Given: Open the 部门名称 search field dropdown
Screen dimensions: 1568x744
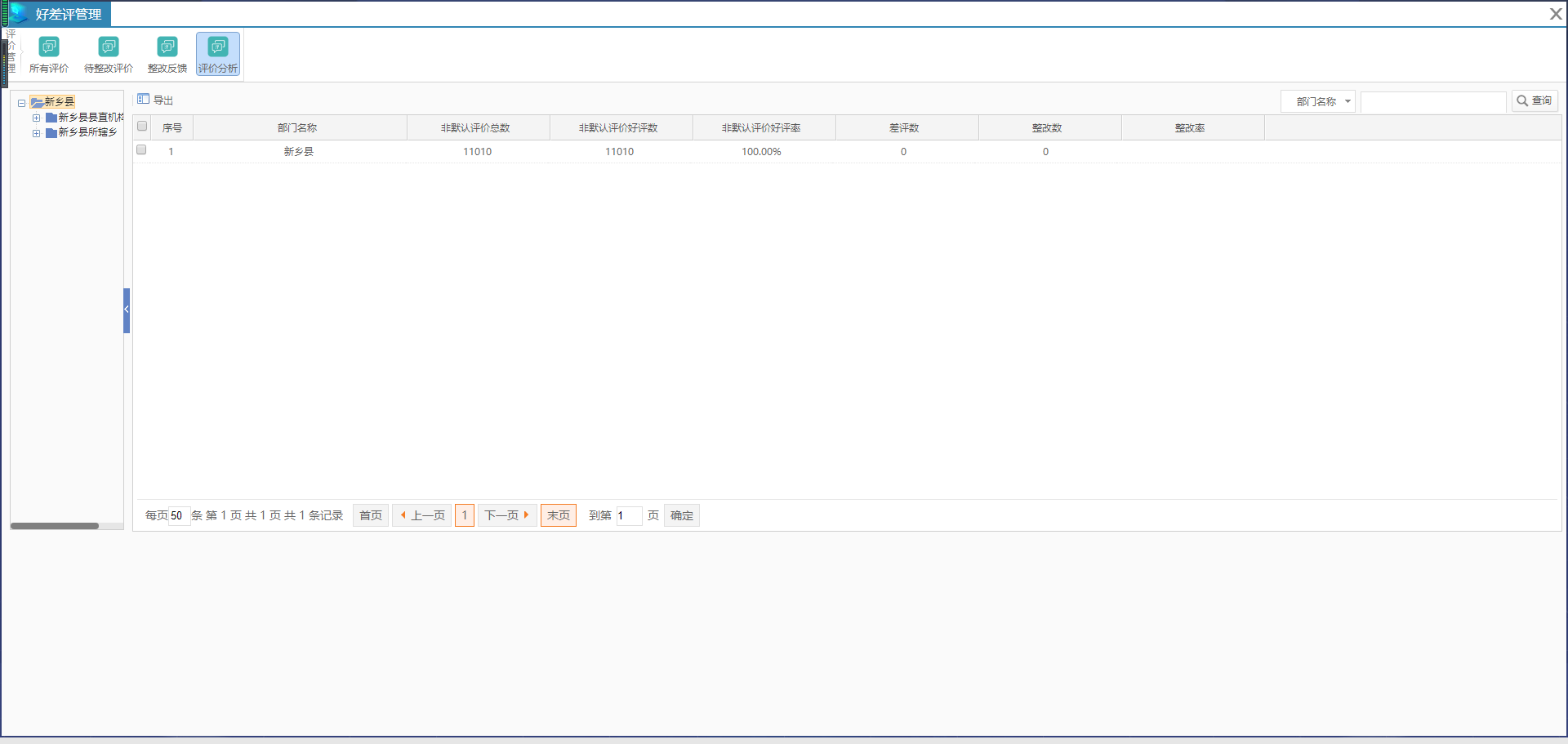Looking at the screenshot, I should pyautogui.click(x=1317, y=101).
